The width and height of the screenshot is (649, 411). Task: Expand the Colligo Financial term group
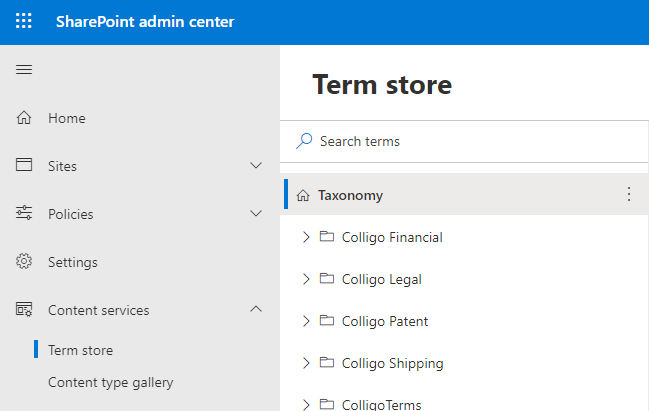[306, 237]
